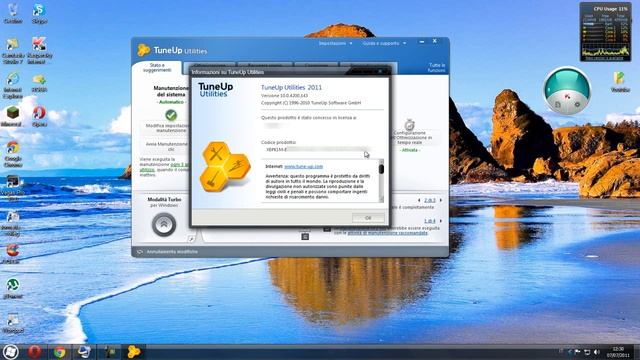Click the honeycomb TuneUp logo in dialog
This screenshot has height=360, width=640.
coord(225,167)
